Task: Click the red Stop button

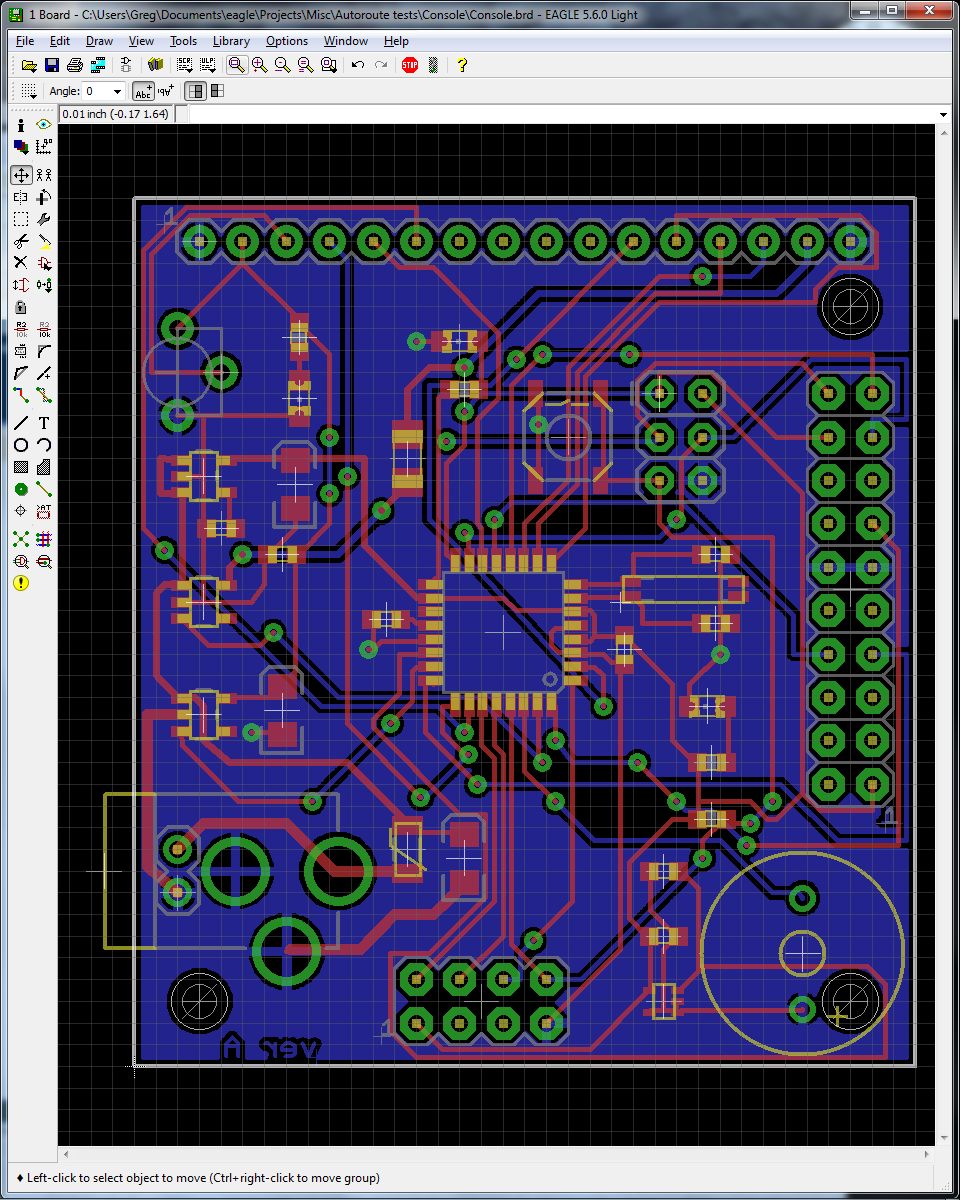Action: point(408,64)
